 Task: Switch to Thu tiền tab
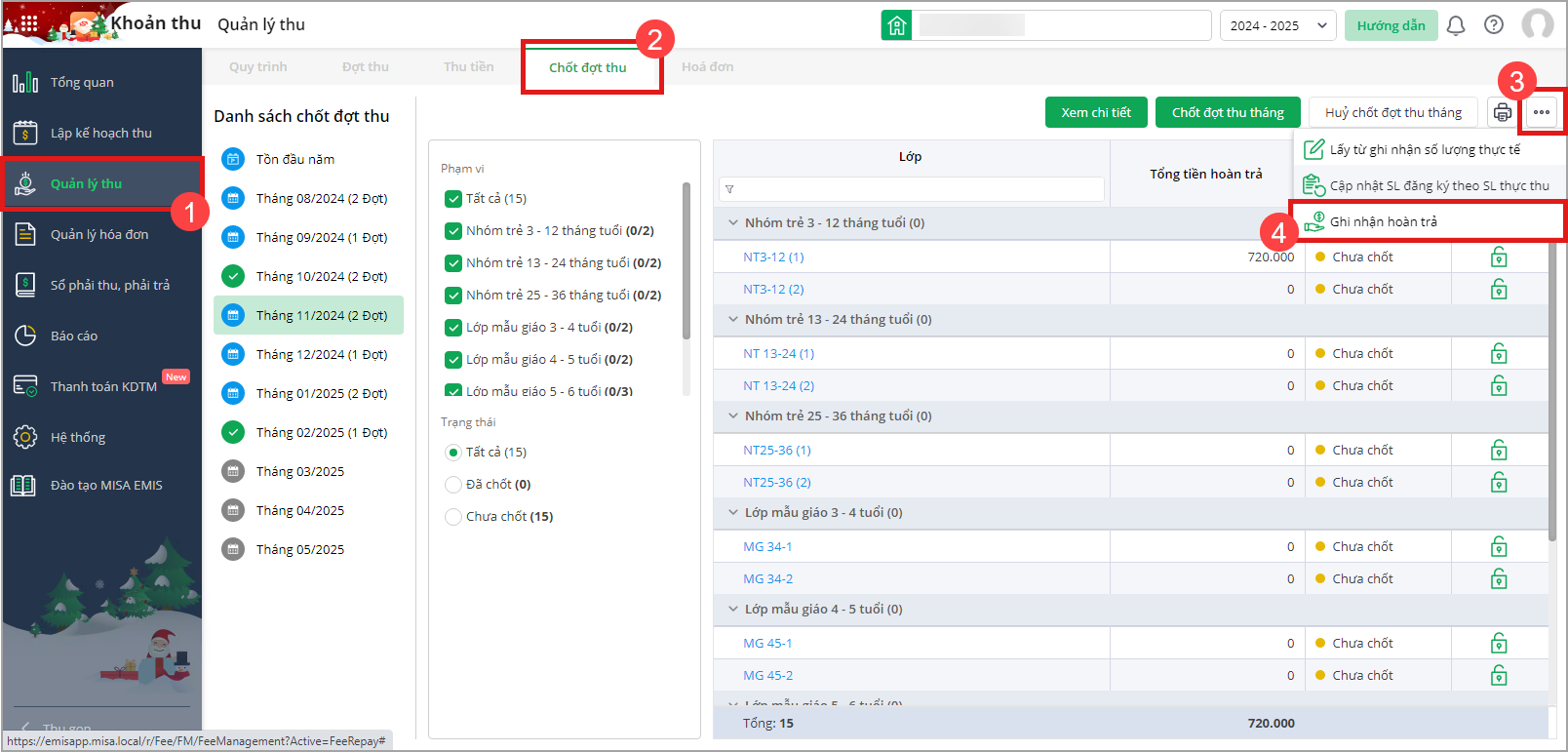469,66
